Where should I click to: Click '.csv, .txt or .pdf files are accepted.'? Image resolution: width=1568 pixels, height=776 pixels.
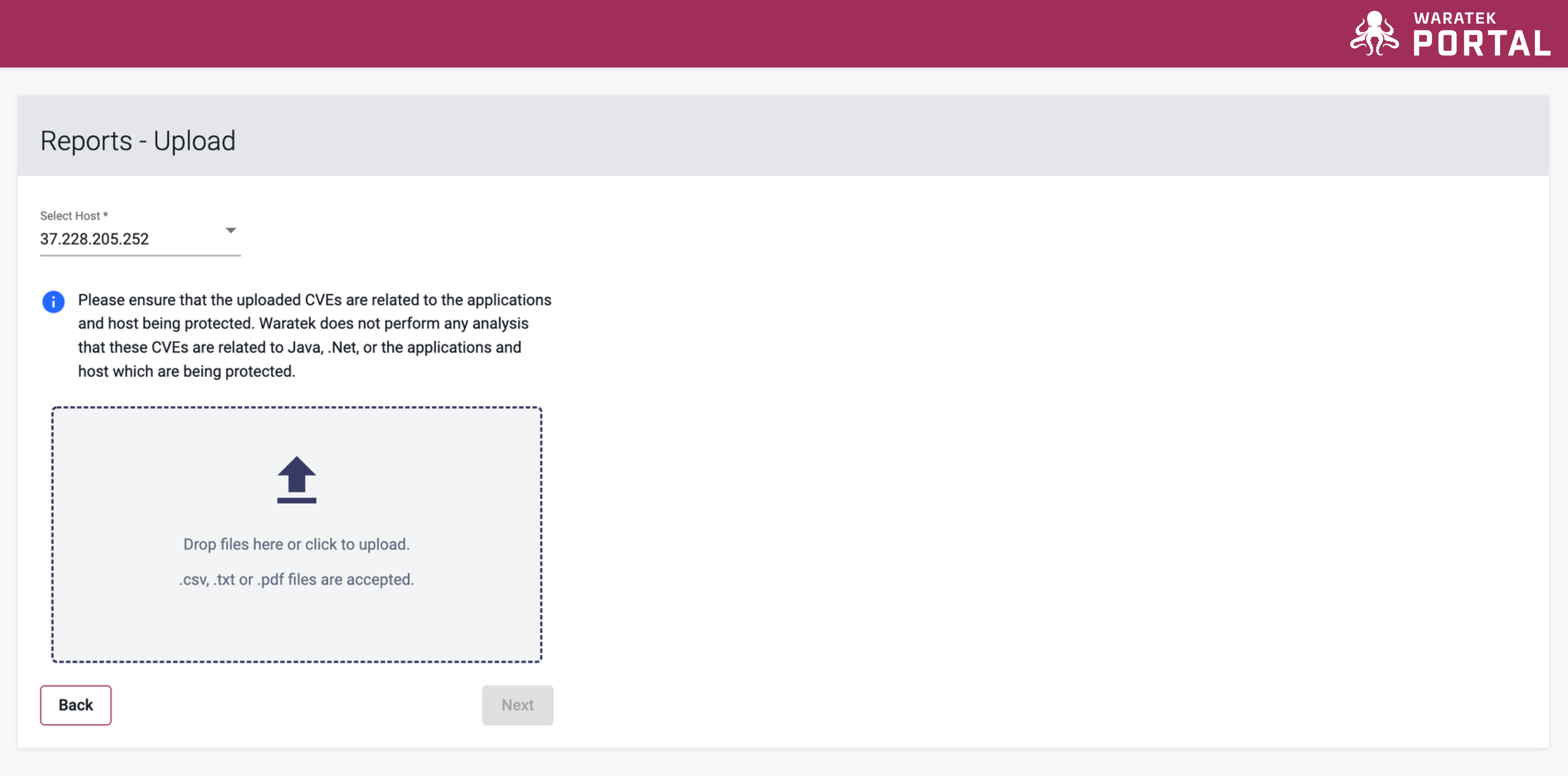tap(297, 579)
